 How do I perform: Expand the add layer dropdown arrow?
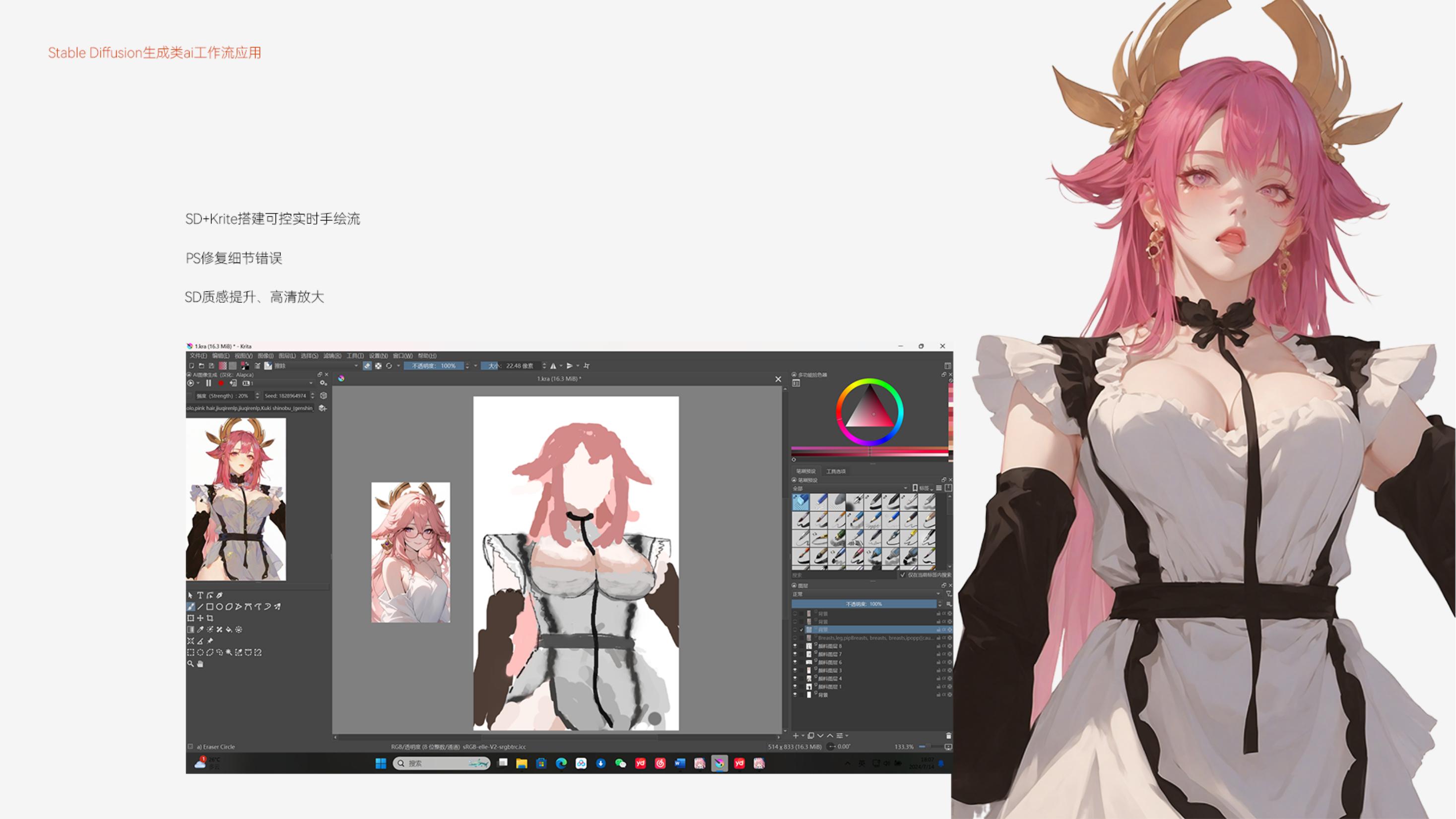802,736
